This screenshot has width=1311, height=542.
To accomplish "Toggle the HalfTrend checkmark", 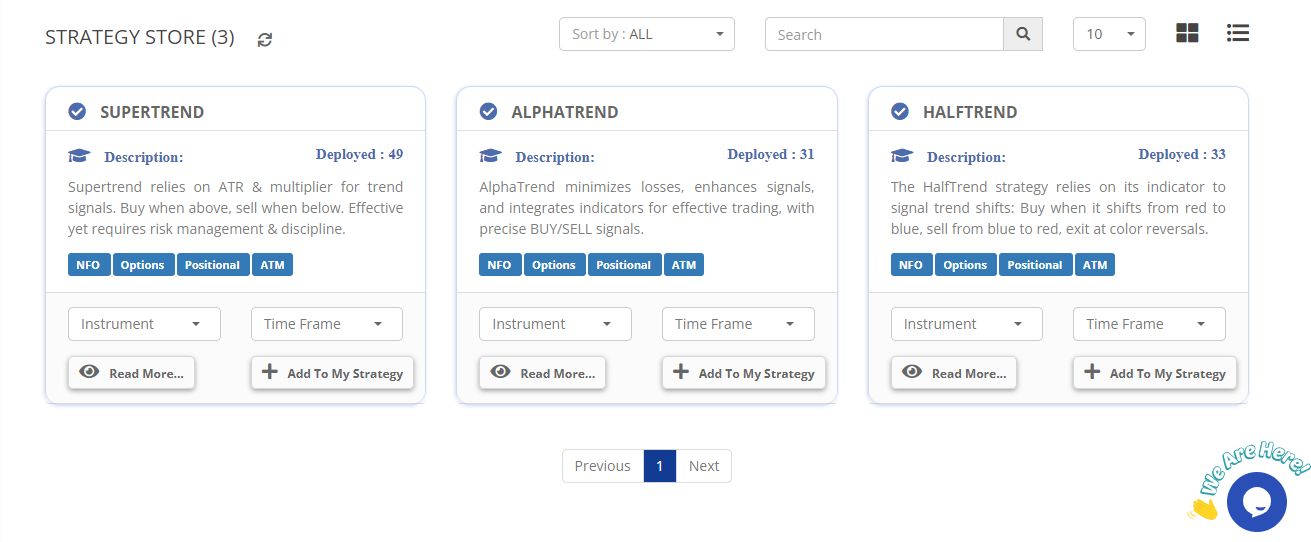I will 900,111.
